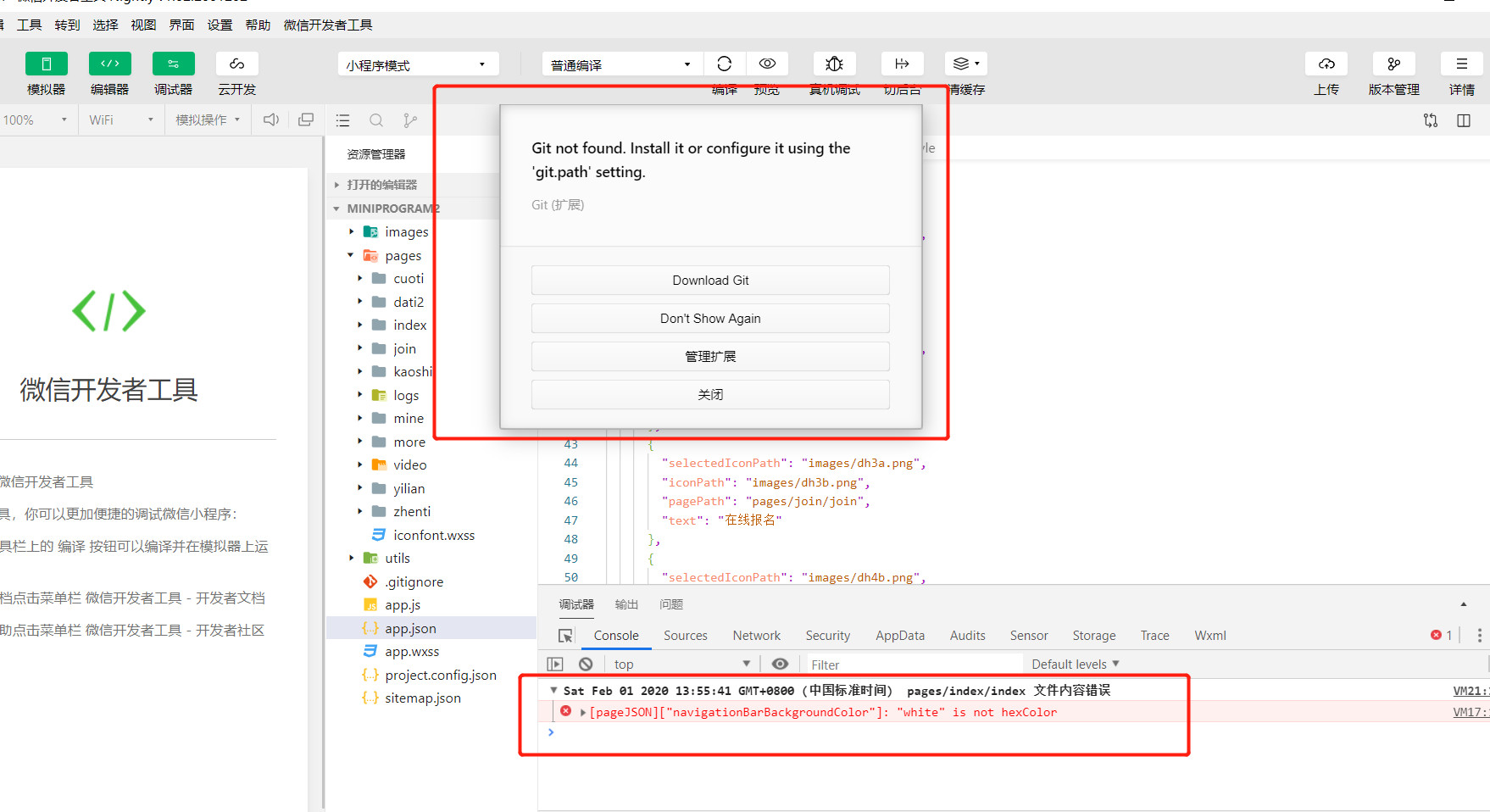Open the clear cache layers dropdown
1490x812 pixels.
click(x=966, y=64)
